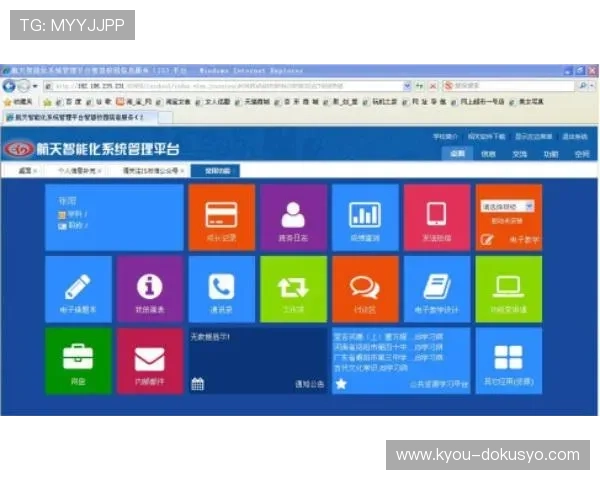Image resolution: width=600 pixels, height=480 pixels.
Task: Close the second page tab
Action: (x=99, y=171)
